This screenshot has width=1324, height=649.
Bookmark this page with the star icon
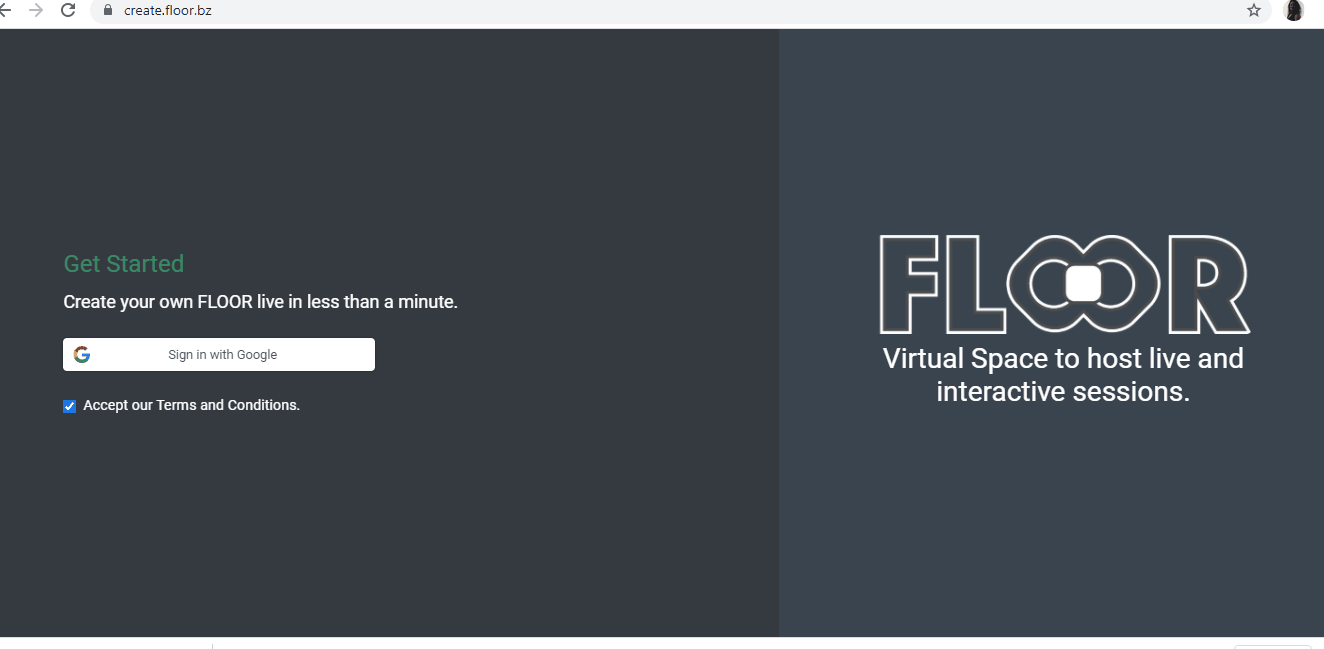point(1254,10)
